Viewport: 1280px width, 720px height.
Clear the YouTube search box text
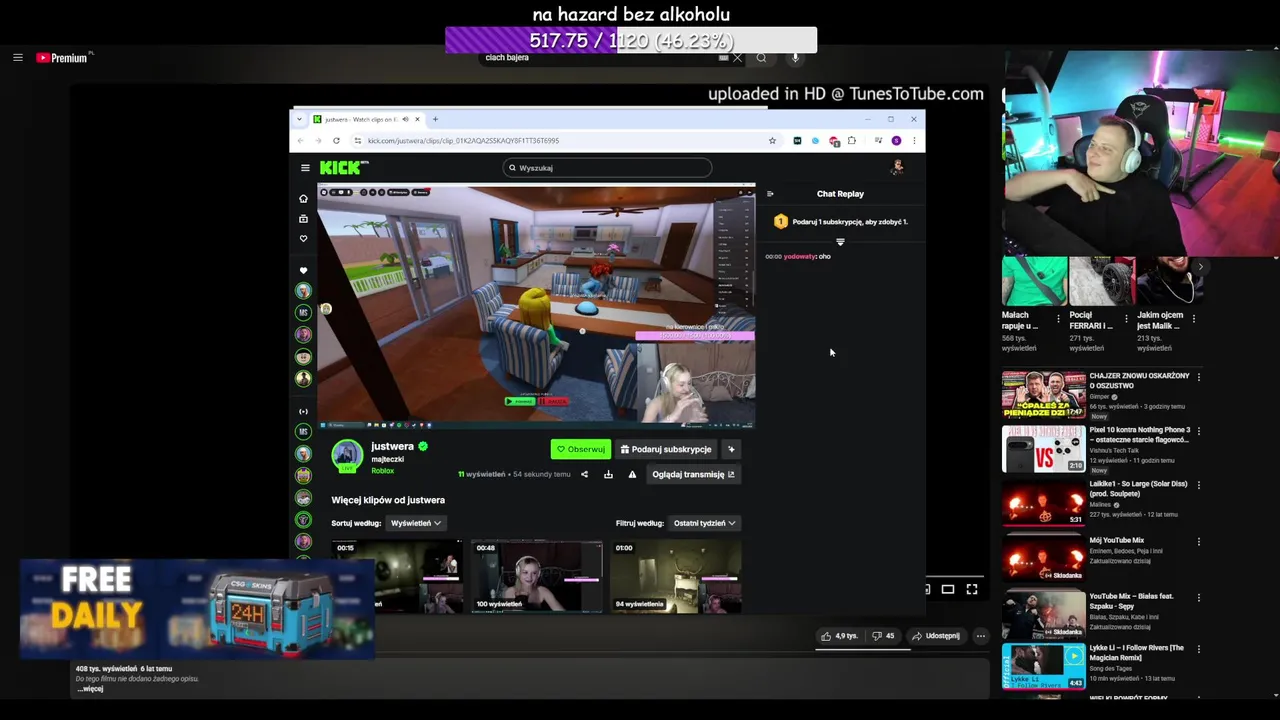737,58
